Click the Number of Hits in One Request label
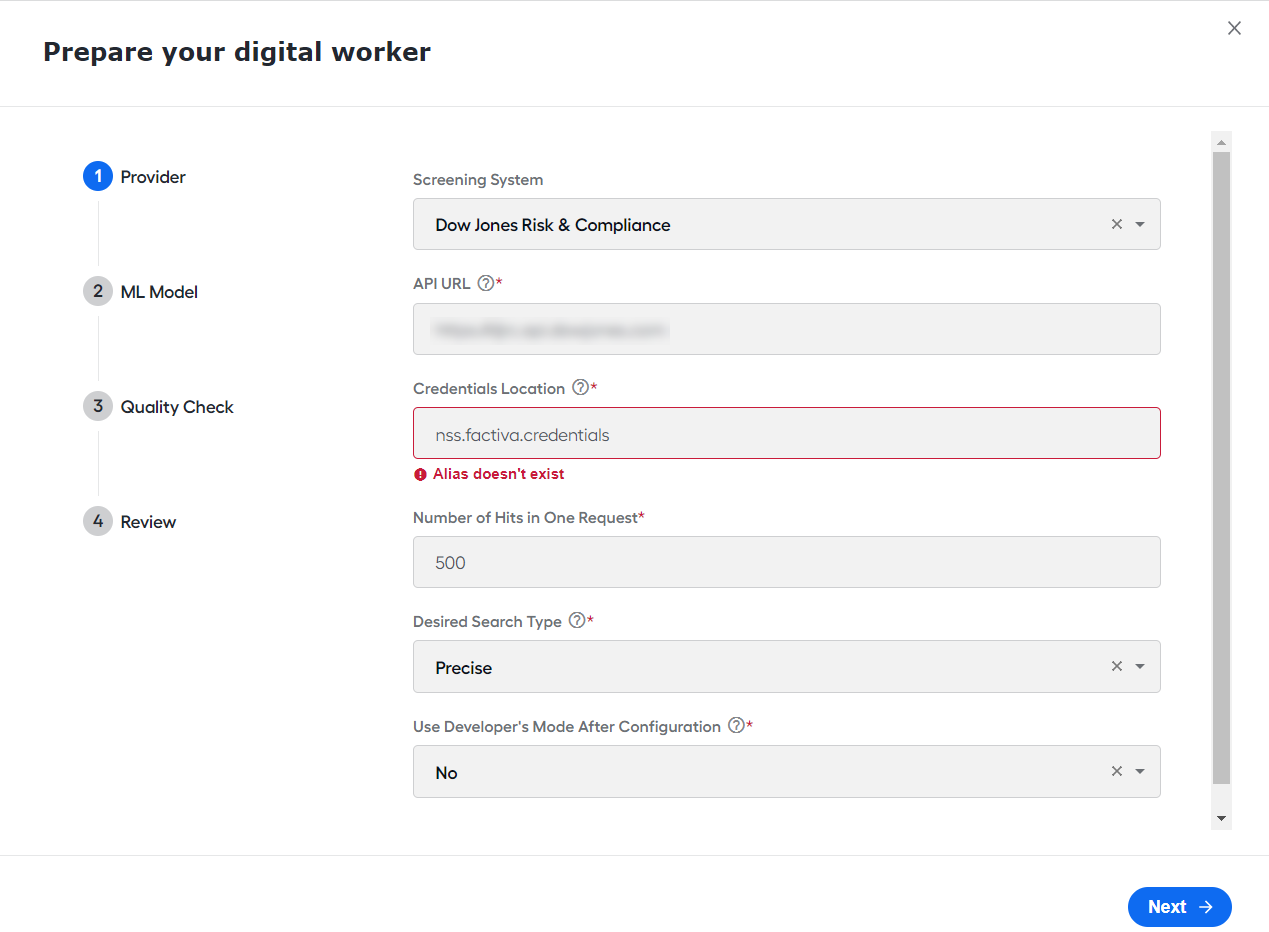This screenshot has height=932, width=1269. 528,517
